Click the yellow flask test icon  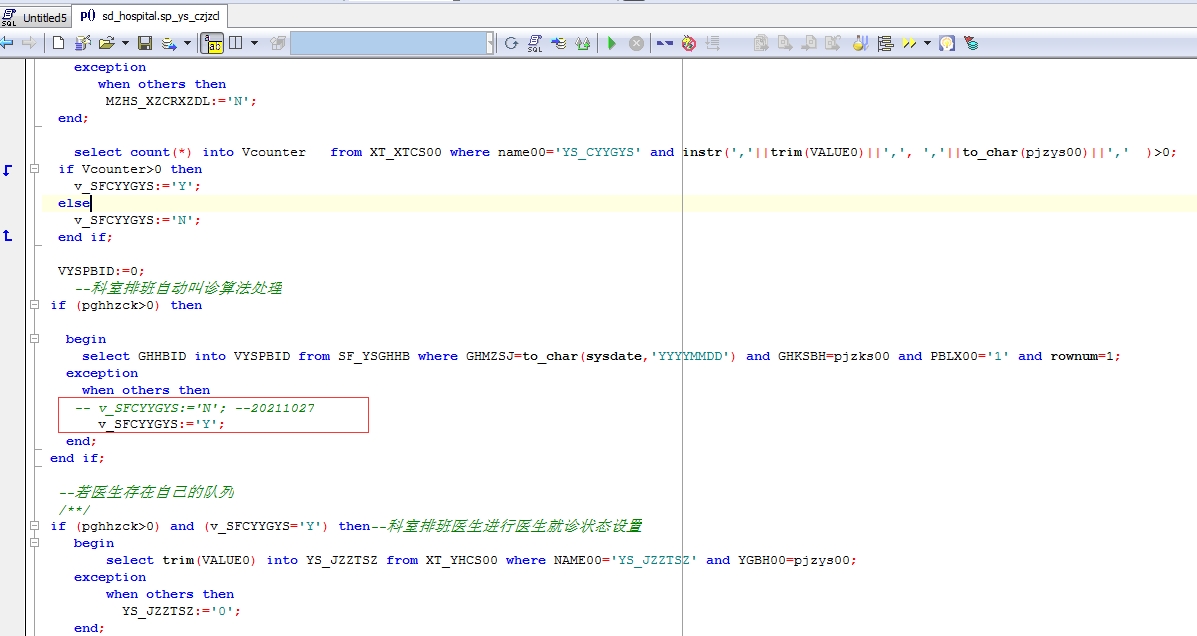(x=860, y=44)
